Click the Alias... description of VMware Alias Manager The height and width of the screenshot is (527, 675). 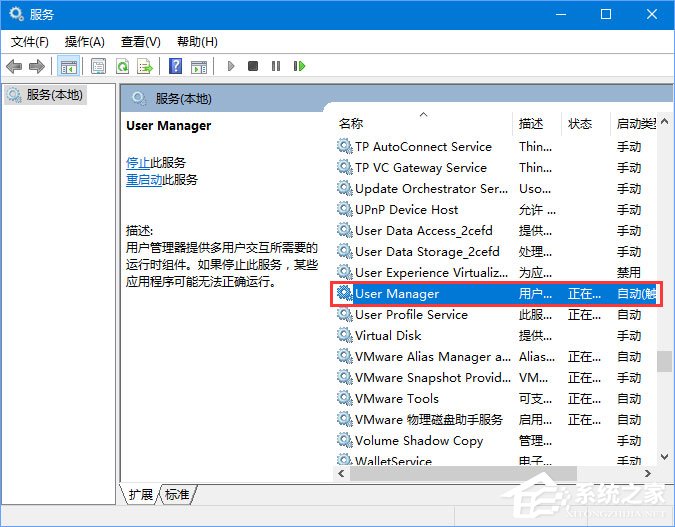point(537,356)
